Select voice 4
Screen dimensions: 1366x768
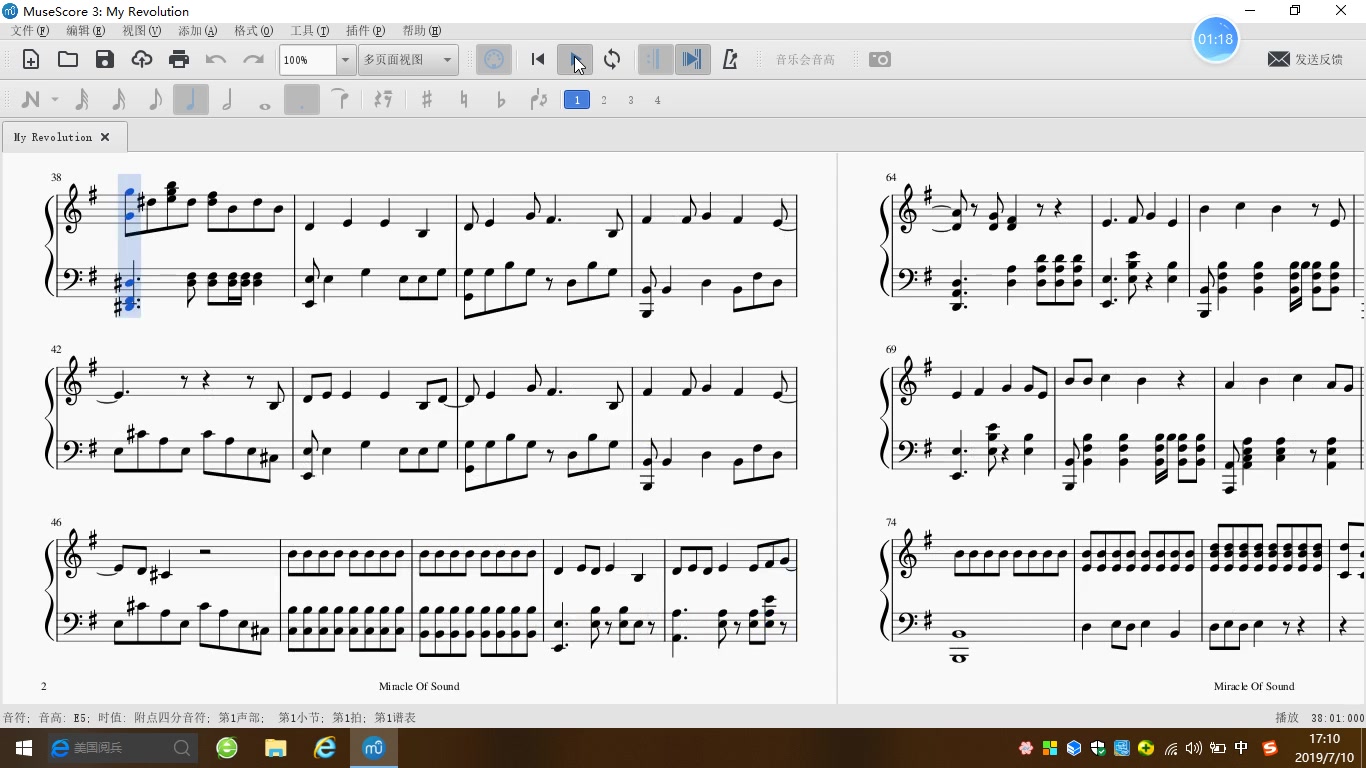658,100
